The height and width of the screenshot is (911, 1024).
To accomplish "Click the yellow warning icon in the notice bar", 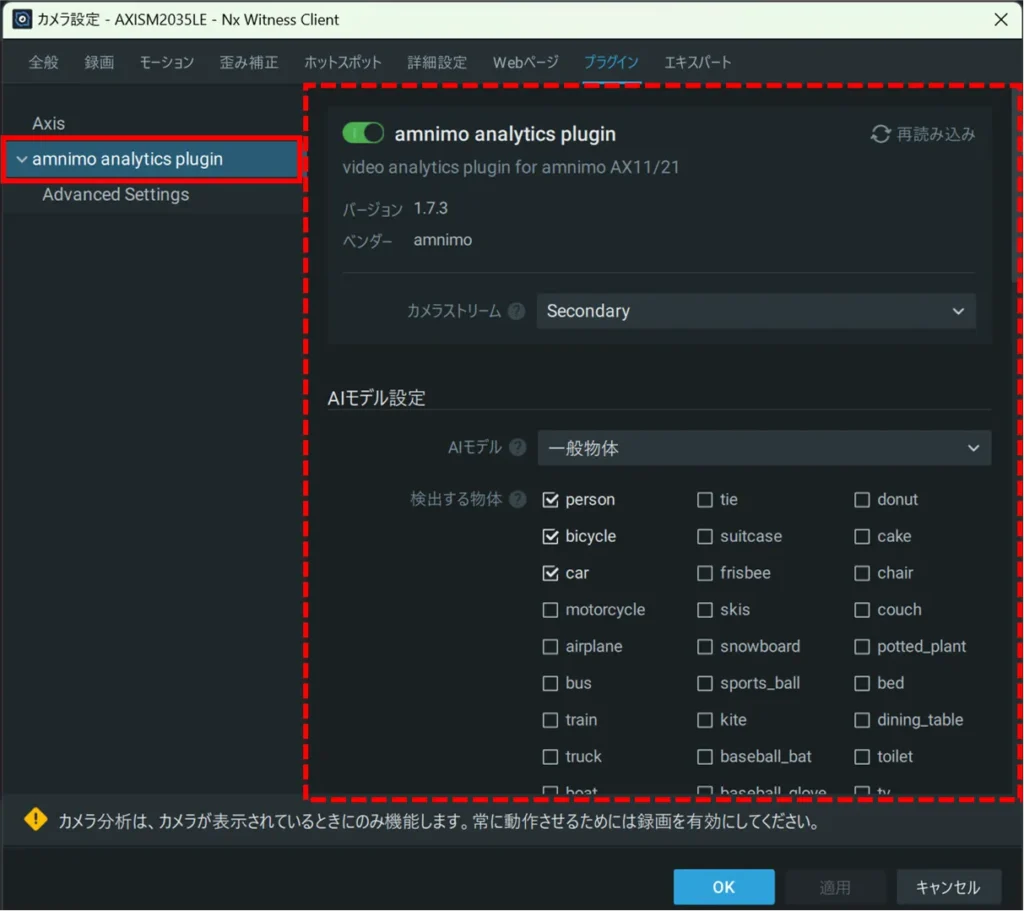I will (36, 821).
